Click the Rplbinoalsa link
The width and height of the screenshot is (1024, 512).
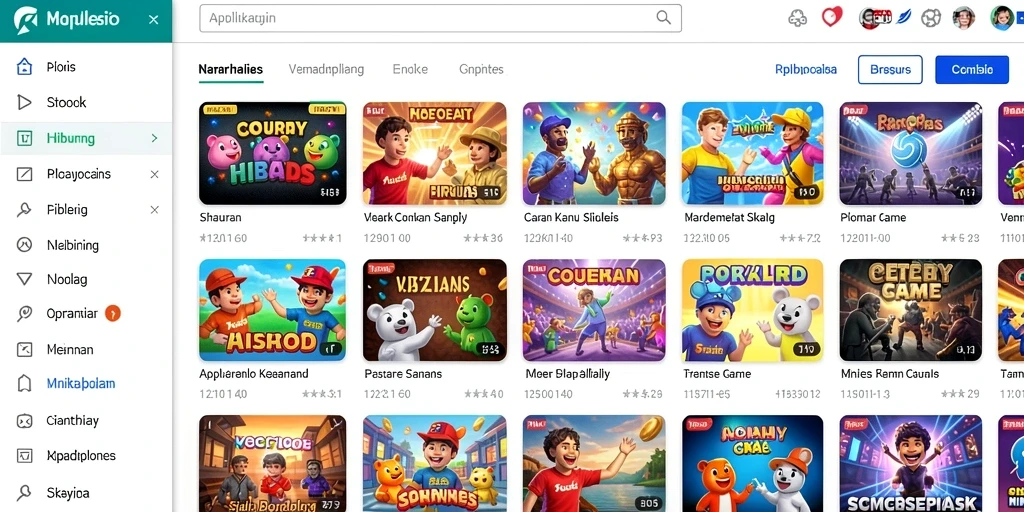[x=806, y=69]
